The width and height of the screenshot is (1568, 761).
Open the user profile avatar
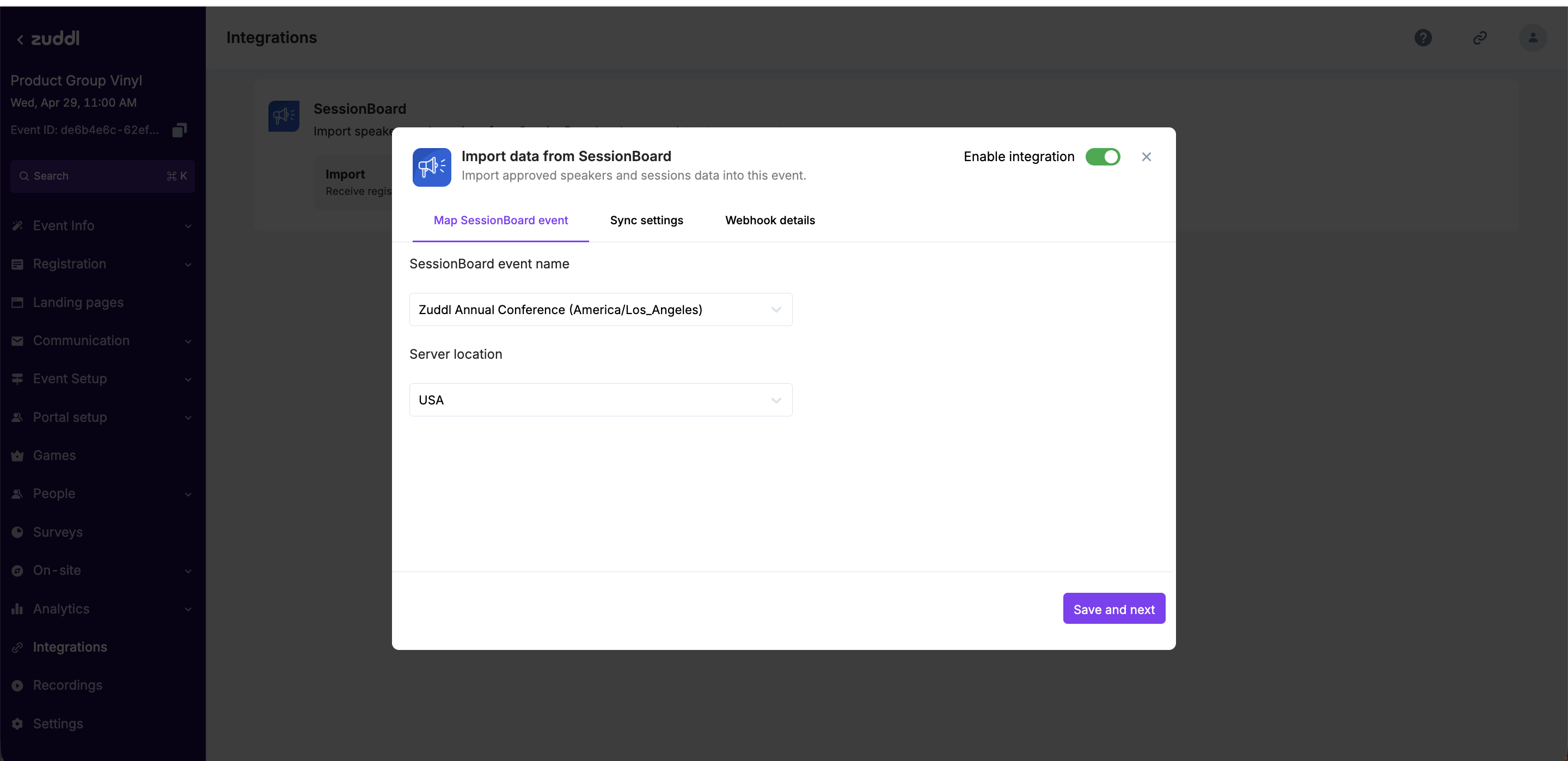pos(1533,38)
